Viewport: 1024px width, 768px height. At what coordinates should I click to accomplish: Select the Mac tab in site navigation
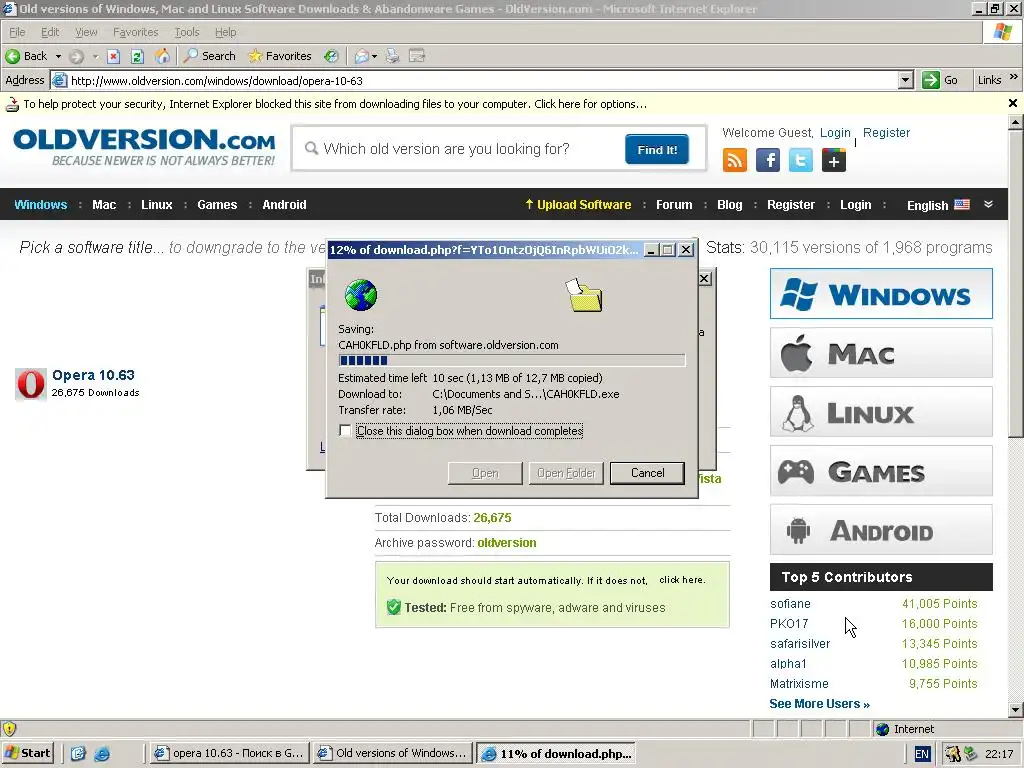pos(104,204)
